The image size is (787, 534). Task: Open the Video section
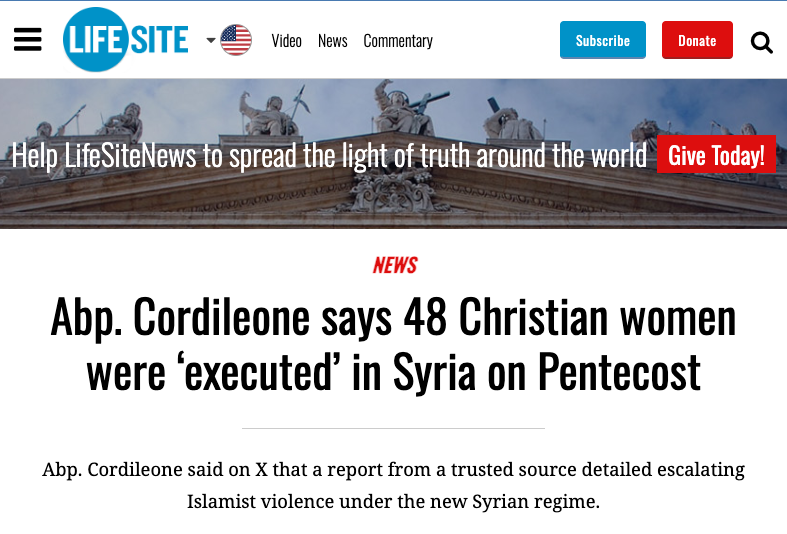pyautogui.click(x=287, y=41)
